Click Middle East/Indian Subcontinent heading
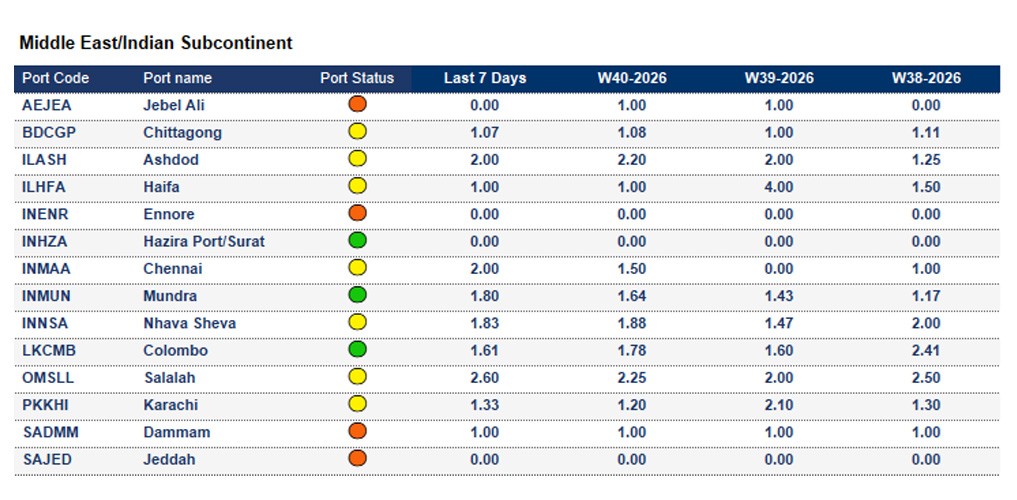This screenshot has width=1017, height=500. point(156,43)
